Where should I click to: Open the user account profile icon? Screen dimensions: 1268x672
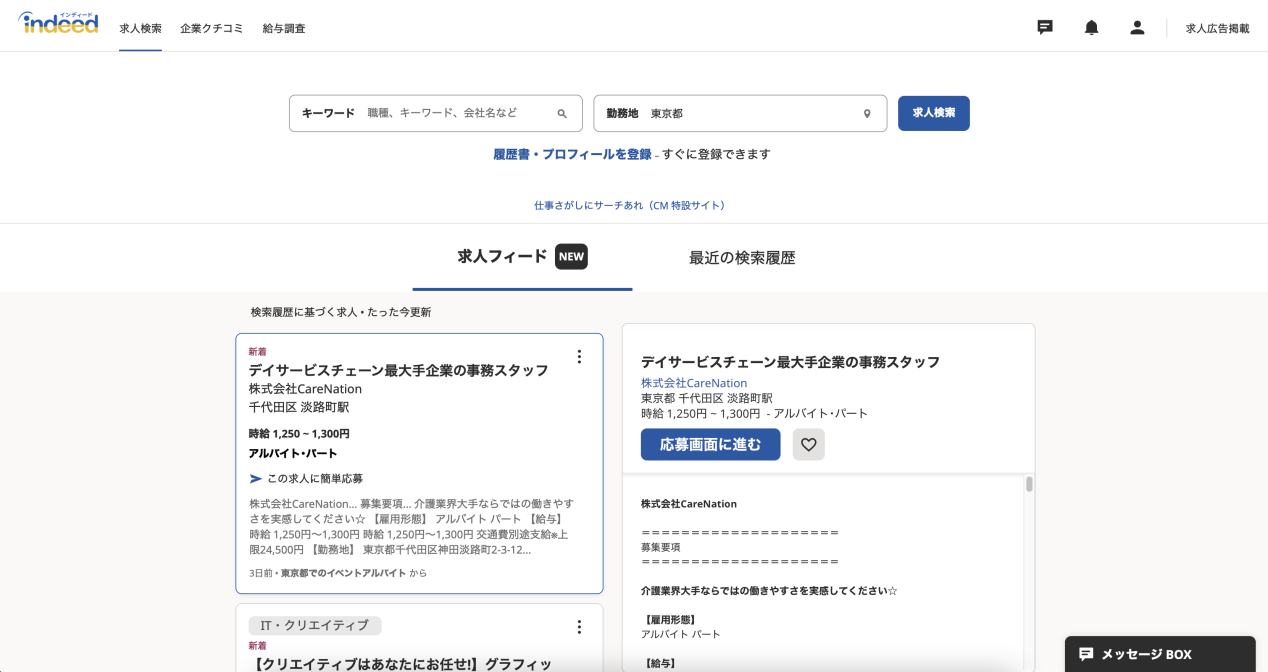(x=1137, y=28)
